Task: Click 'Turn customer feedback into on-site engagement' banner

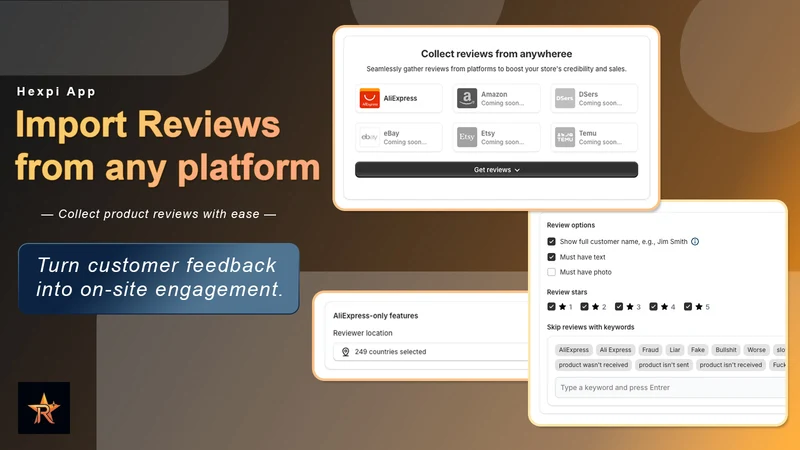Action: coord(159,278)
